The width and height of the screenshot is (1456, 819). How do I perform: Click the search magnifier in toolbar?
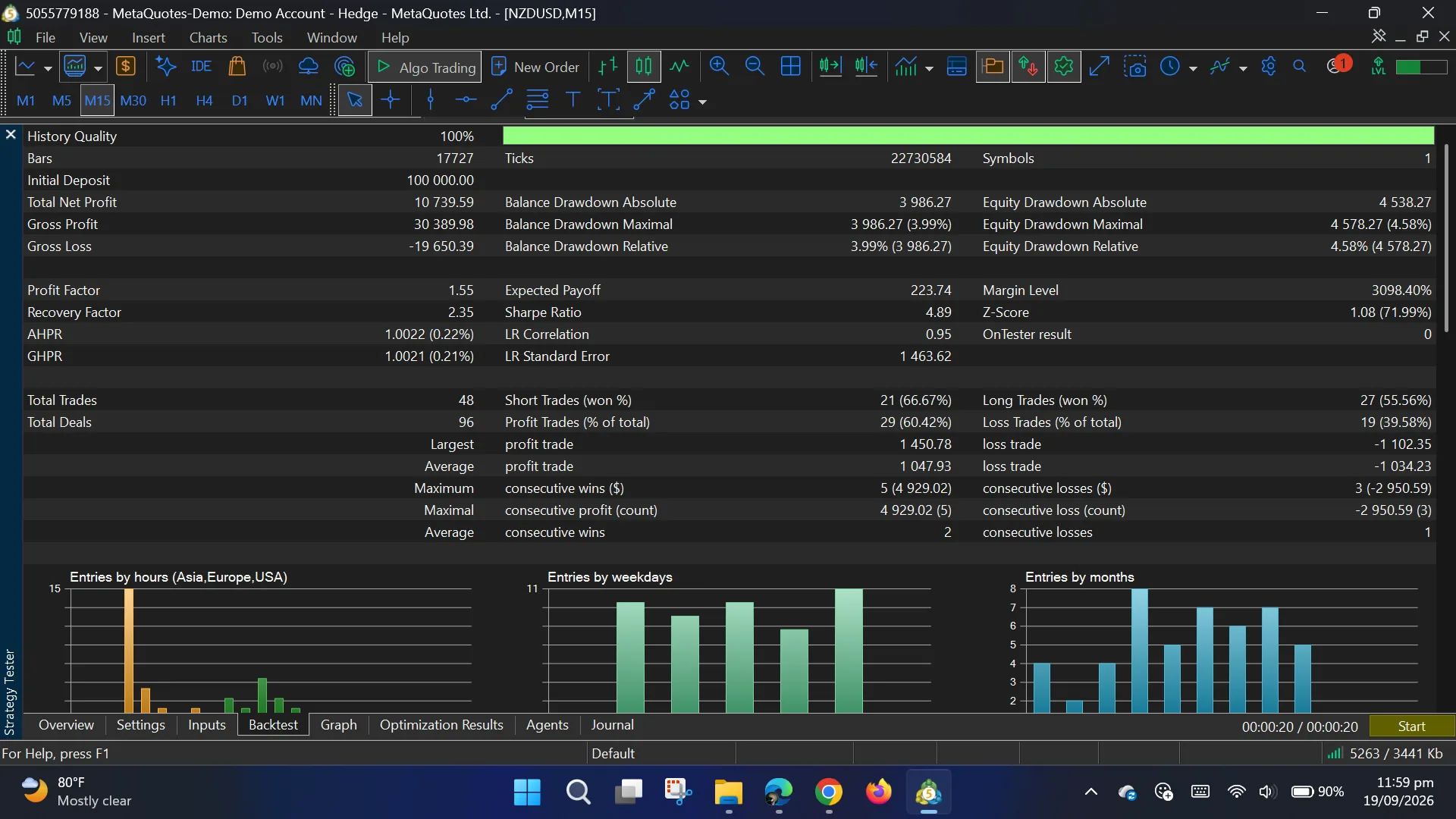pos(1299,67)
